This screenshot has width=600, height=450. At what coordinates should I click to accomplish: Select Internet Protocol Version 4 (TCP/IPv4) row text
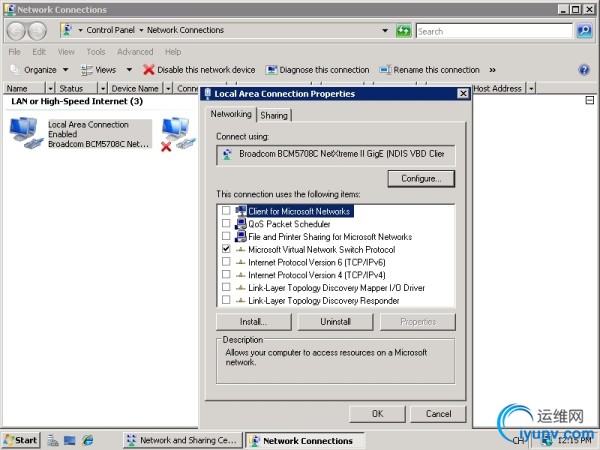tap(316, 275)
